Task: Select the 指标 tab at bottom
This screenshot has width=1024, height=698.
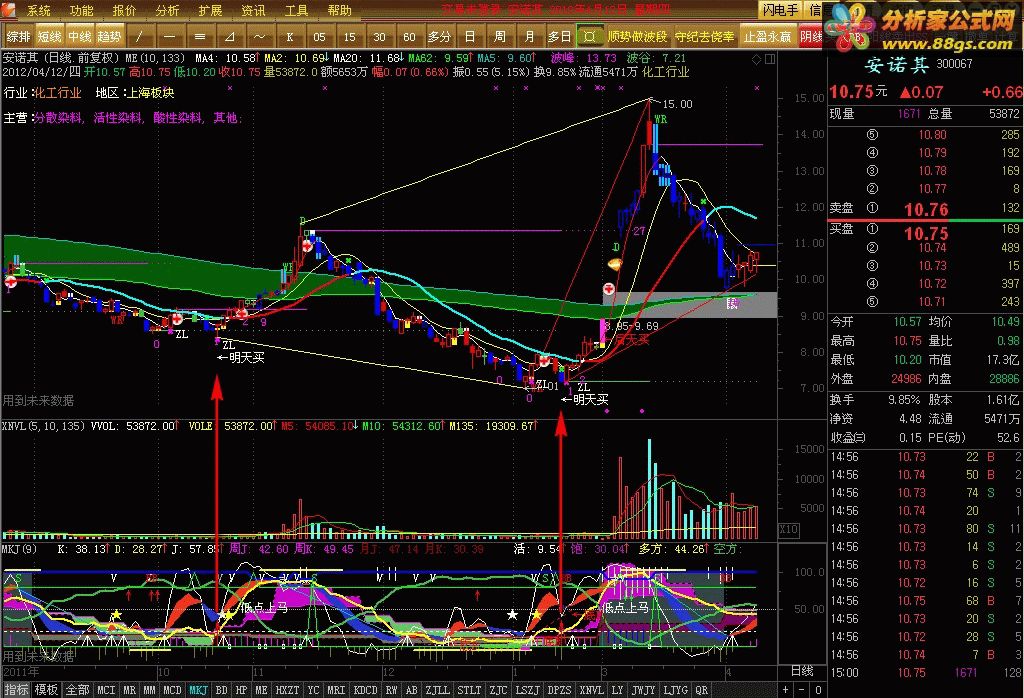Action: (17, 690)
